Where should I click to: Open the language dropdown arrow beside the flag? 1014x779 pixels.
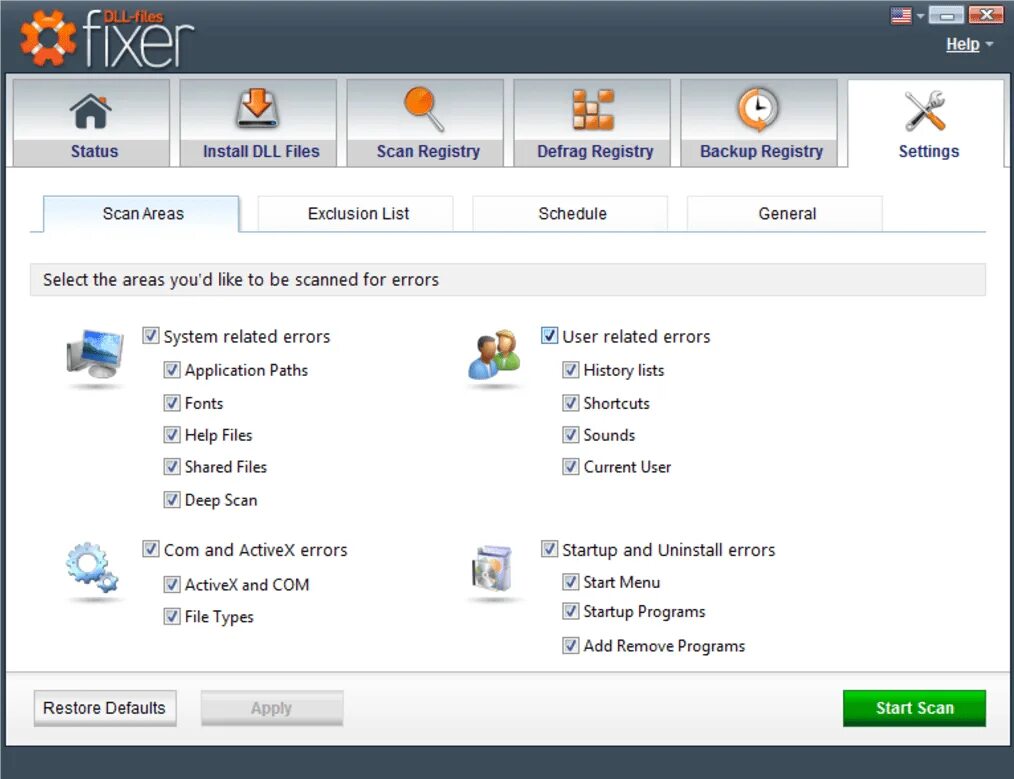[920, 16]
